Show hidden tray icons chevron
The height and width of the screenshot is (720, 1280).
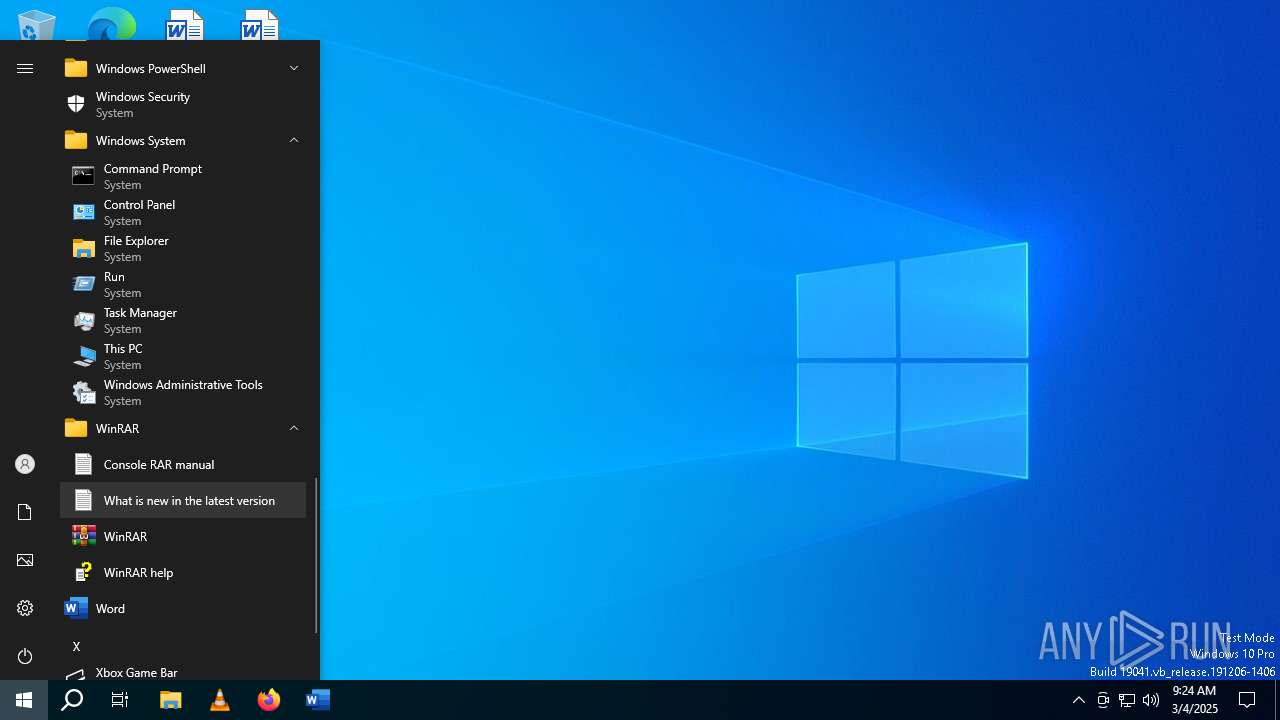[x=1078, y=700]
